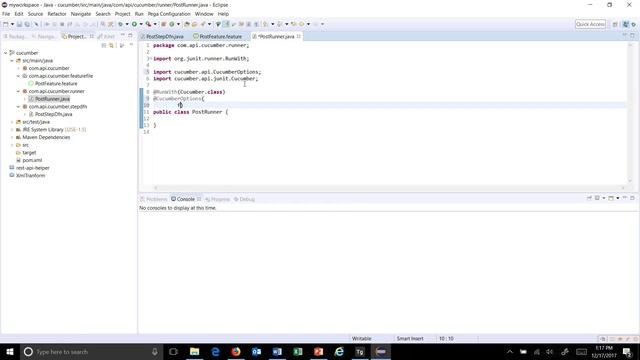Open the Refactor menu

point(57,14)
